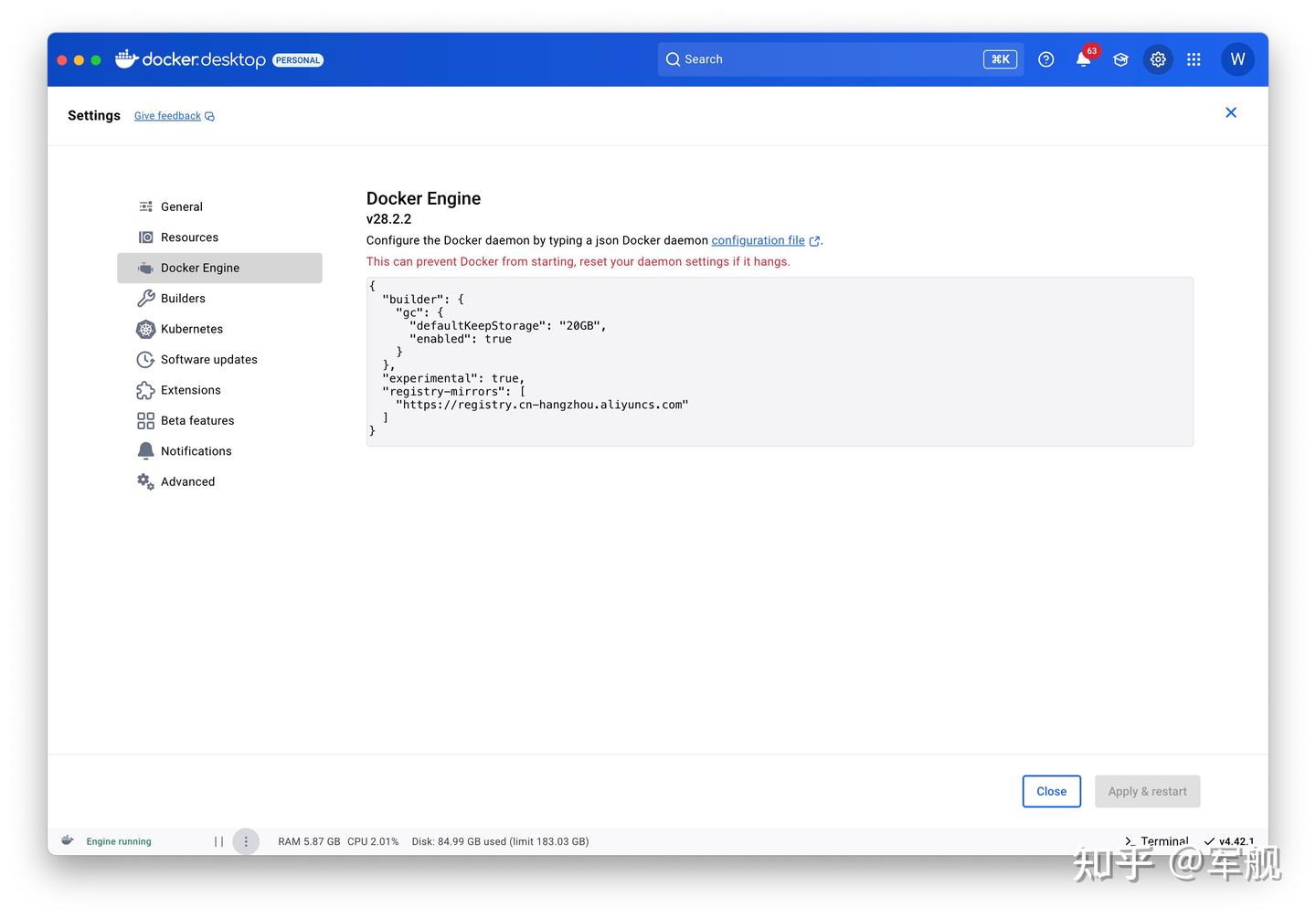Click the Extensions puzzle icon
This screenshot has height=918, width=1316.
[x=145, y=390]
